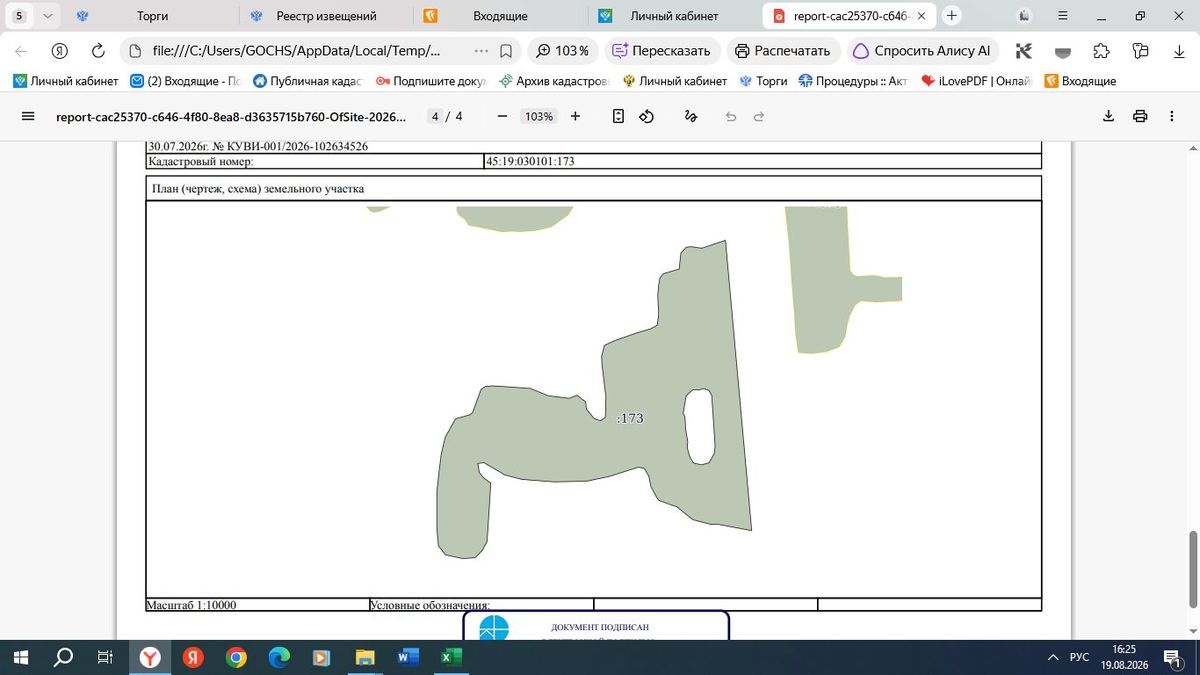The image size is (1200, 675).
Task: Open the PDF viewer sidebar menu
Action: coord(28,116)
